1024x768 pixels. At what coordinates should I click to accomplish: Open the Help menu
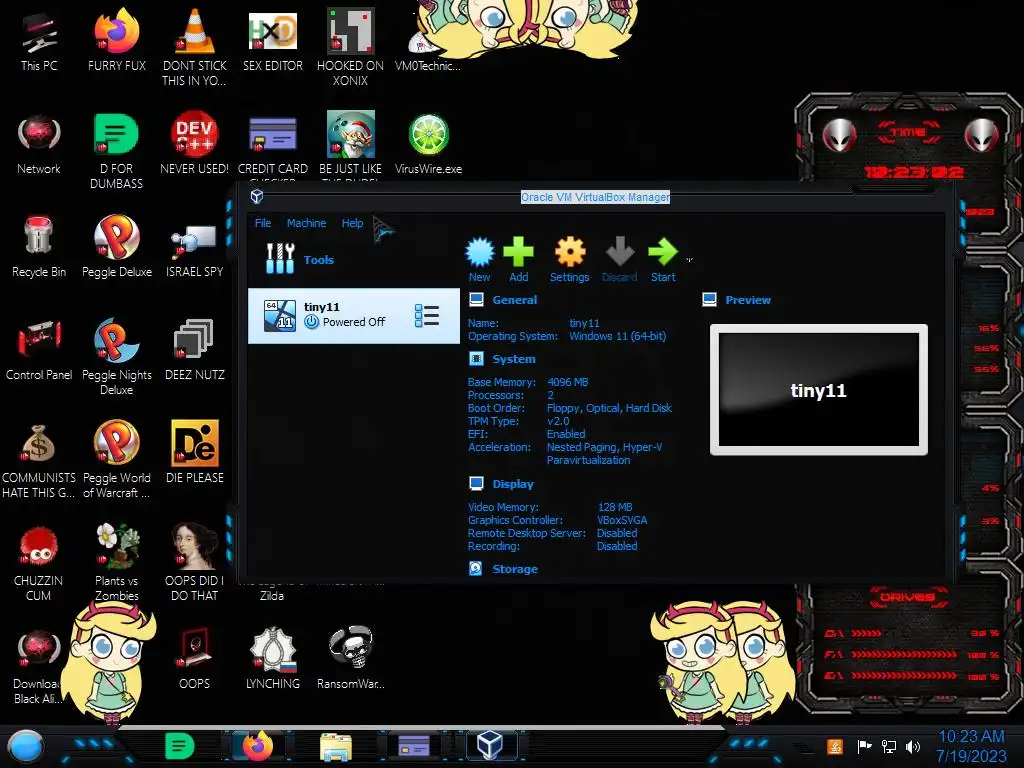pyautogui.click(x=352, y=223)
